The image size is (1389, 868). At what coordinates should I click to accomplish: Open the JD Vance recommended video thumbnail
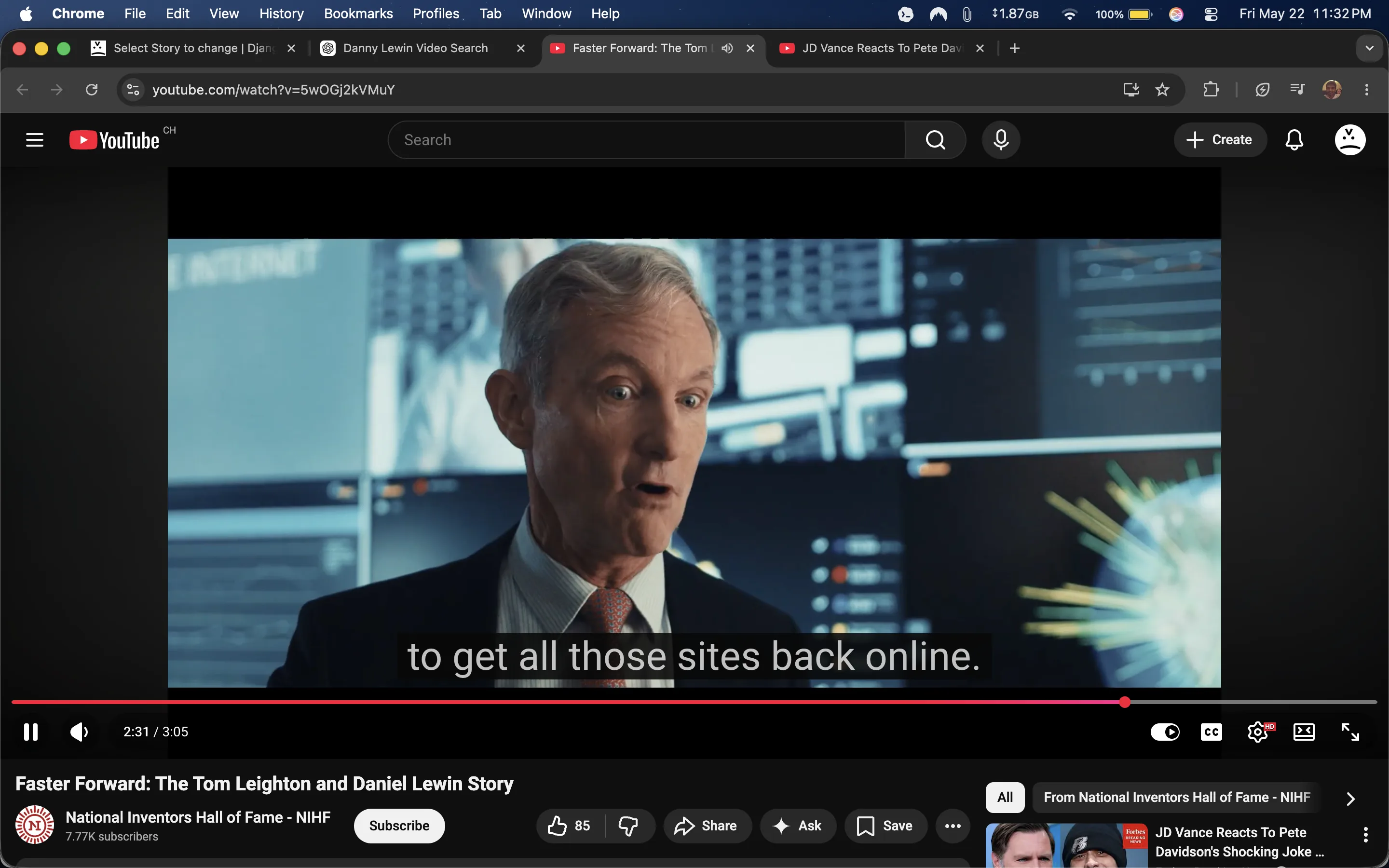click(x=1066, y=845)
